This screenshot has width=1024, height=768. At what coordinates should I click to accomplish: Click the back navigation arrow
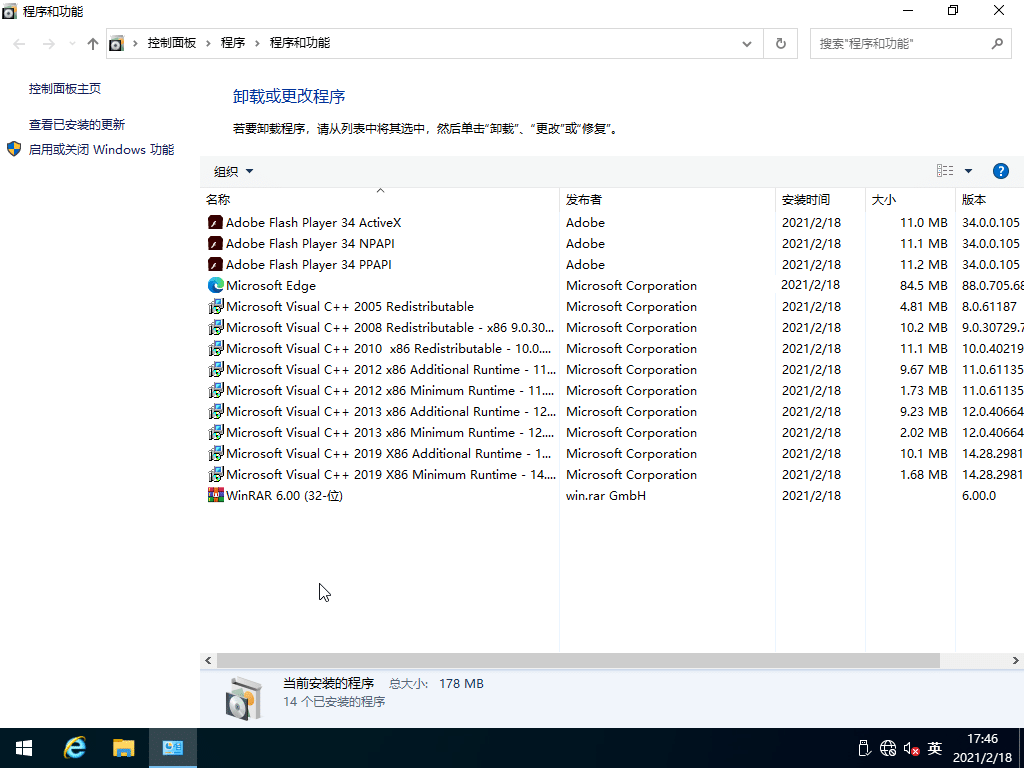(18, 43)
